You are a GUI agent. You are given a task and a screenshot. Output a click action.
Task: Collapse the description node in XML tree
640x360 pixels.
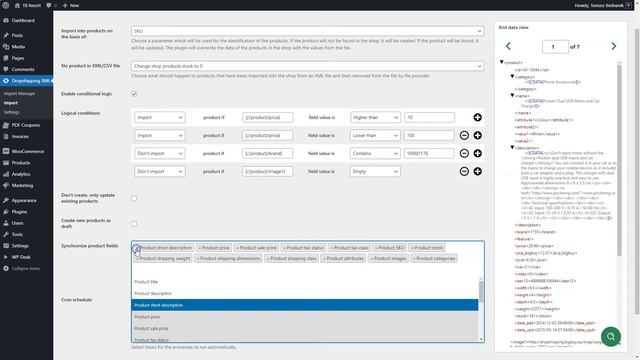(x=512, y=147)
